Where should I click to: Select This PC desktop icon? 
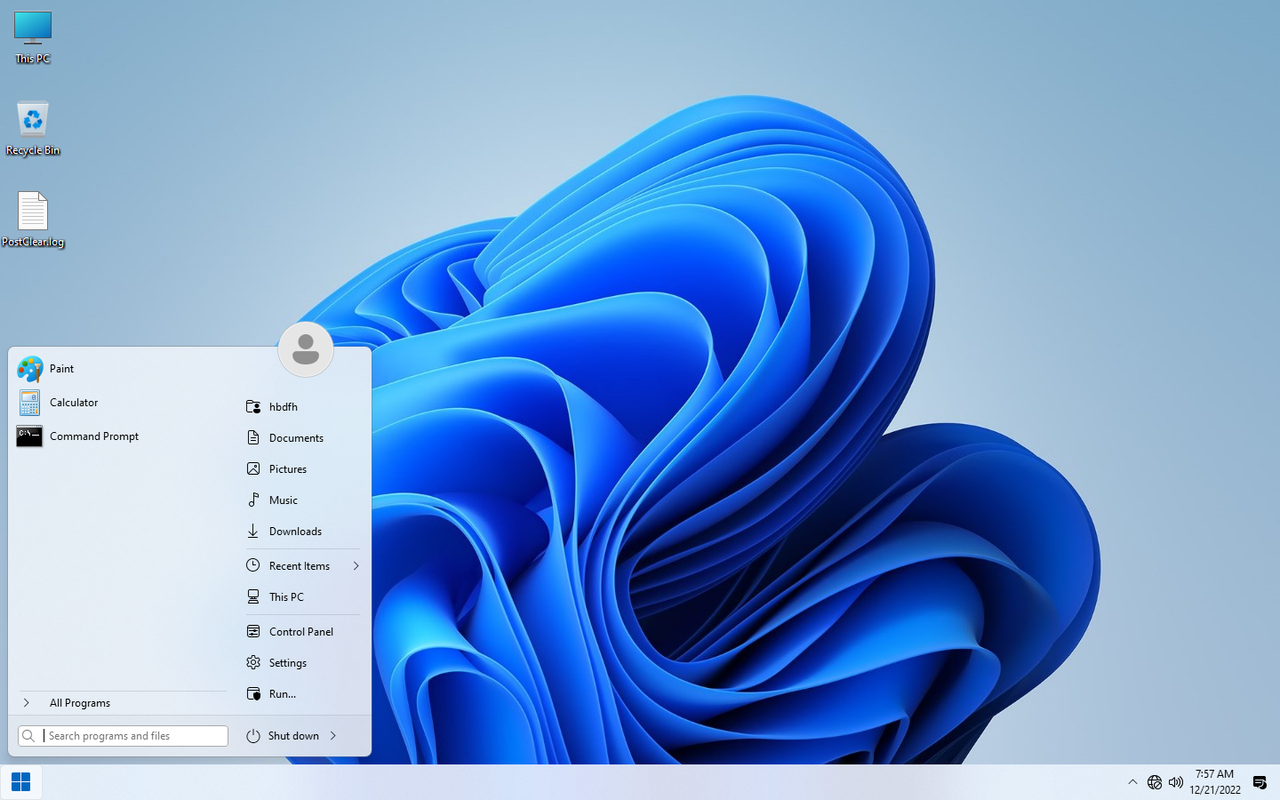[32, 37]
